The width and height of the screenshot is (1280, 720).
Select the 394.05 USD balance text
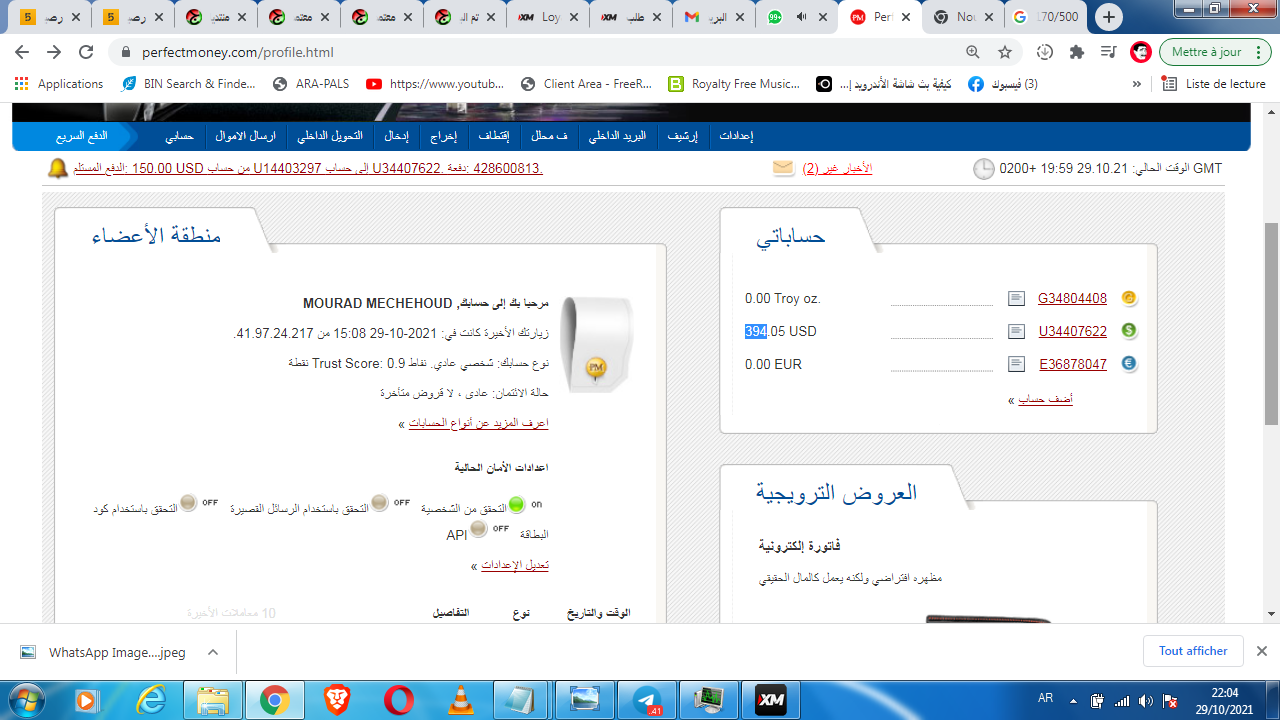[780, 331]
